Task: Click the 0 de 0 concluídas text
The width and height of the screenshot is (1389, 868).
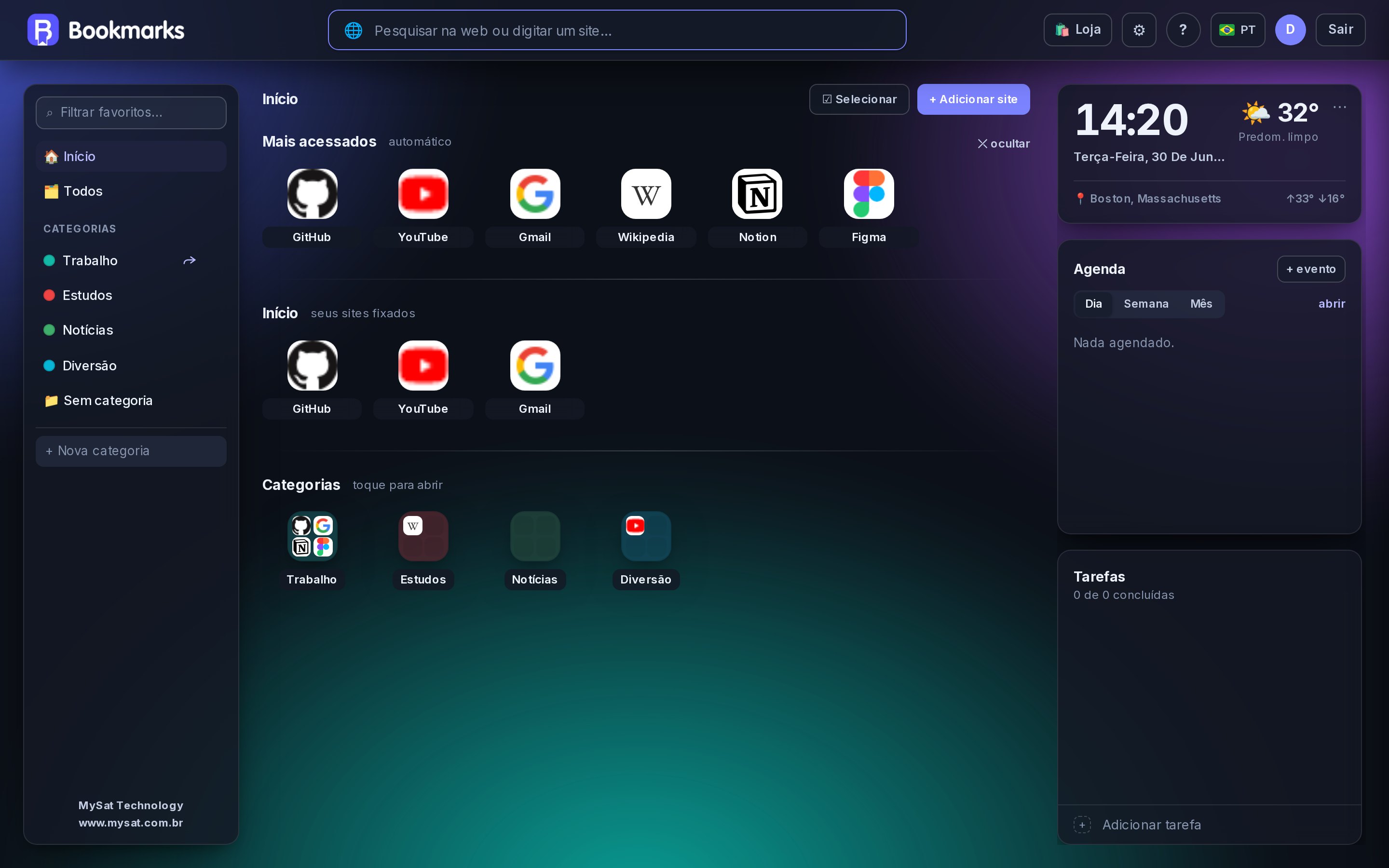Action: (x=1123, y=596)
